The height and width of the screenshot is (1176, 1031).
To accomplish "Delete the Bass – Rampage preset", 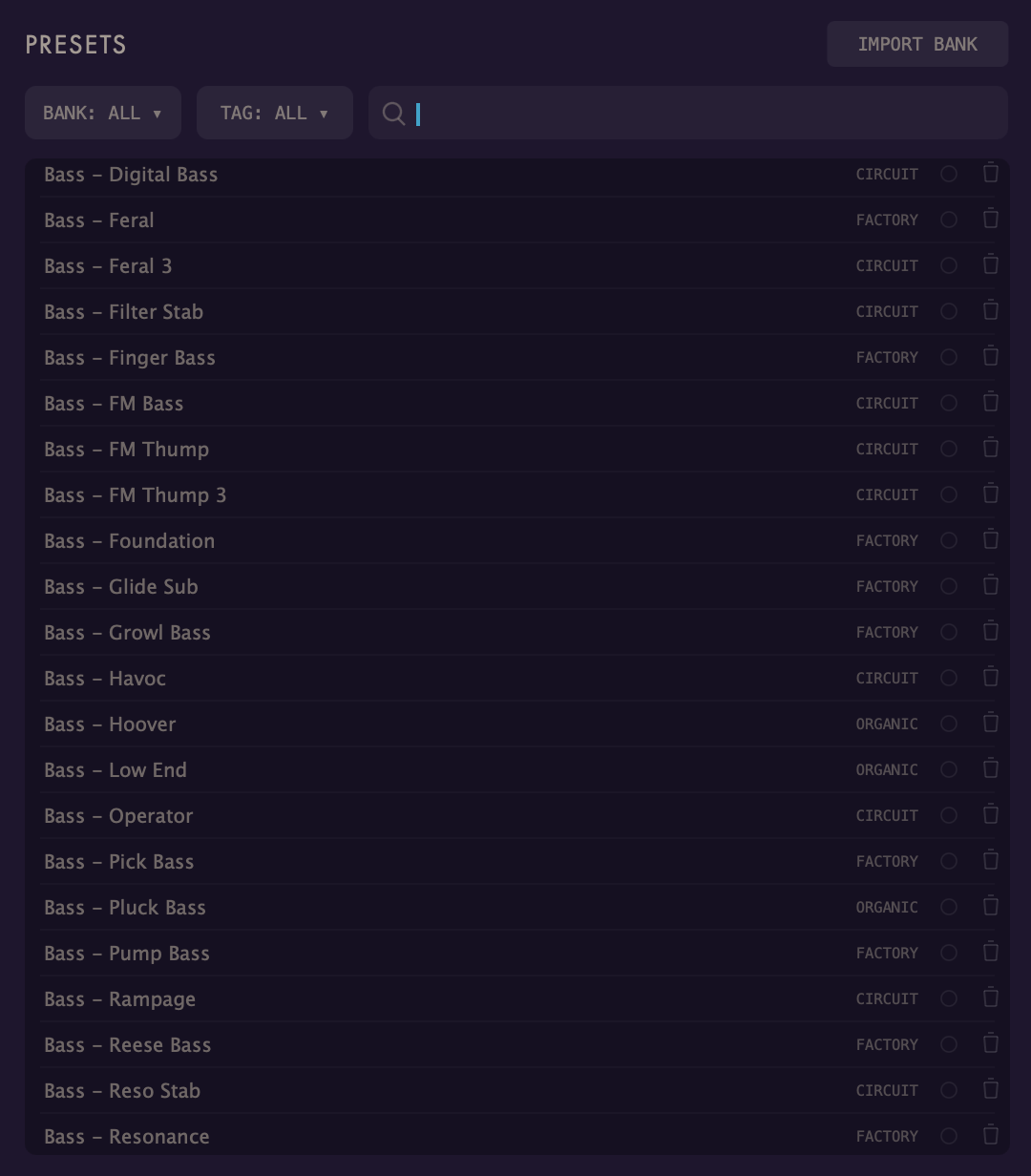I will pos(991,997).
